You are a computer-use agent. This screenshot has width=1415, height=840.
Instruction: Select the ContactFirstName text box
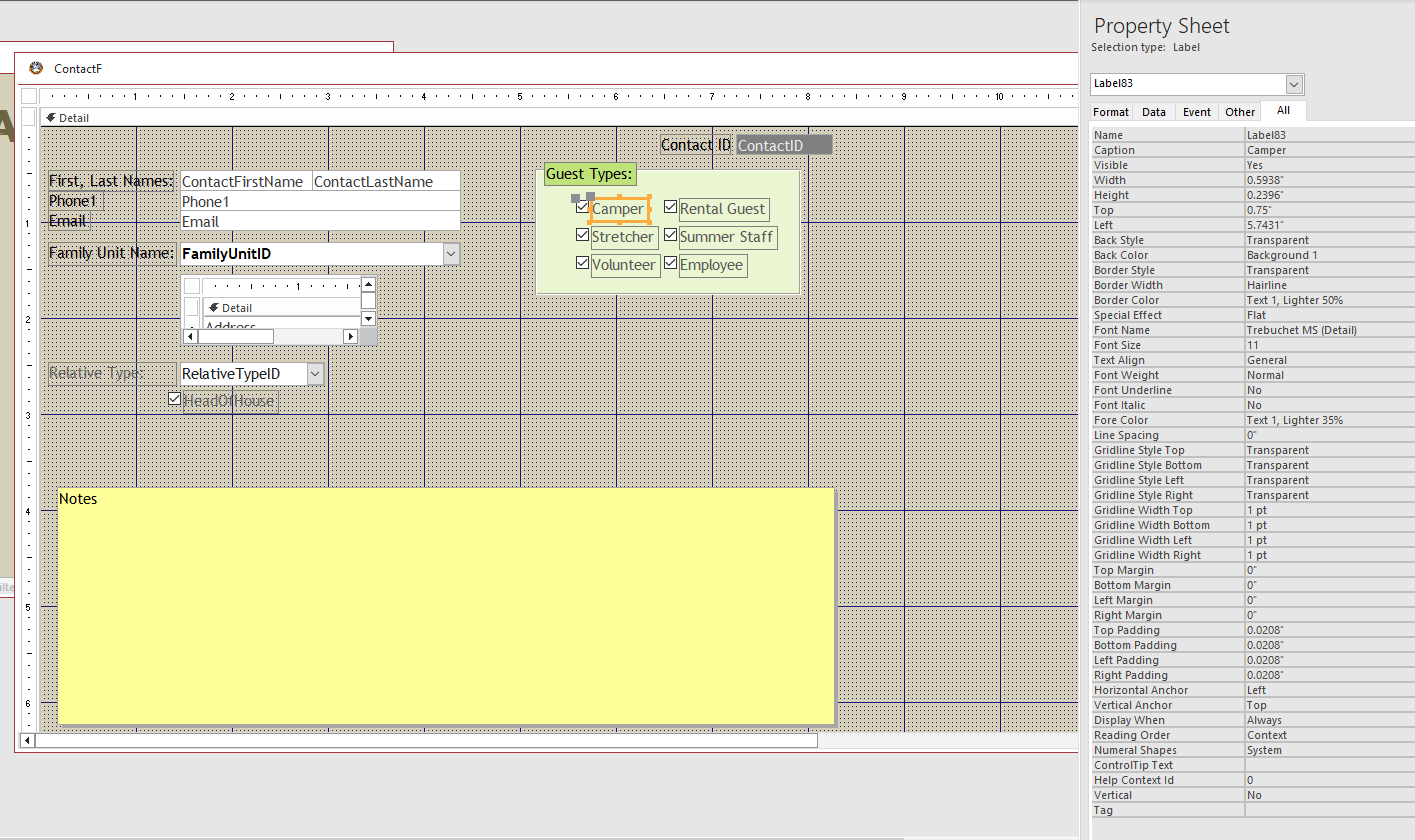tap(246, 181)
